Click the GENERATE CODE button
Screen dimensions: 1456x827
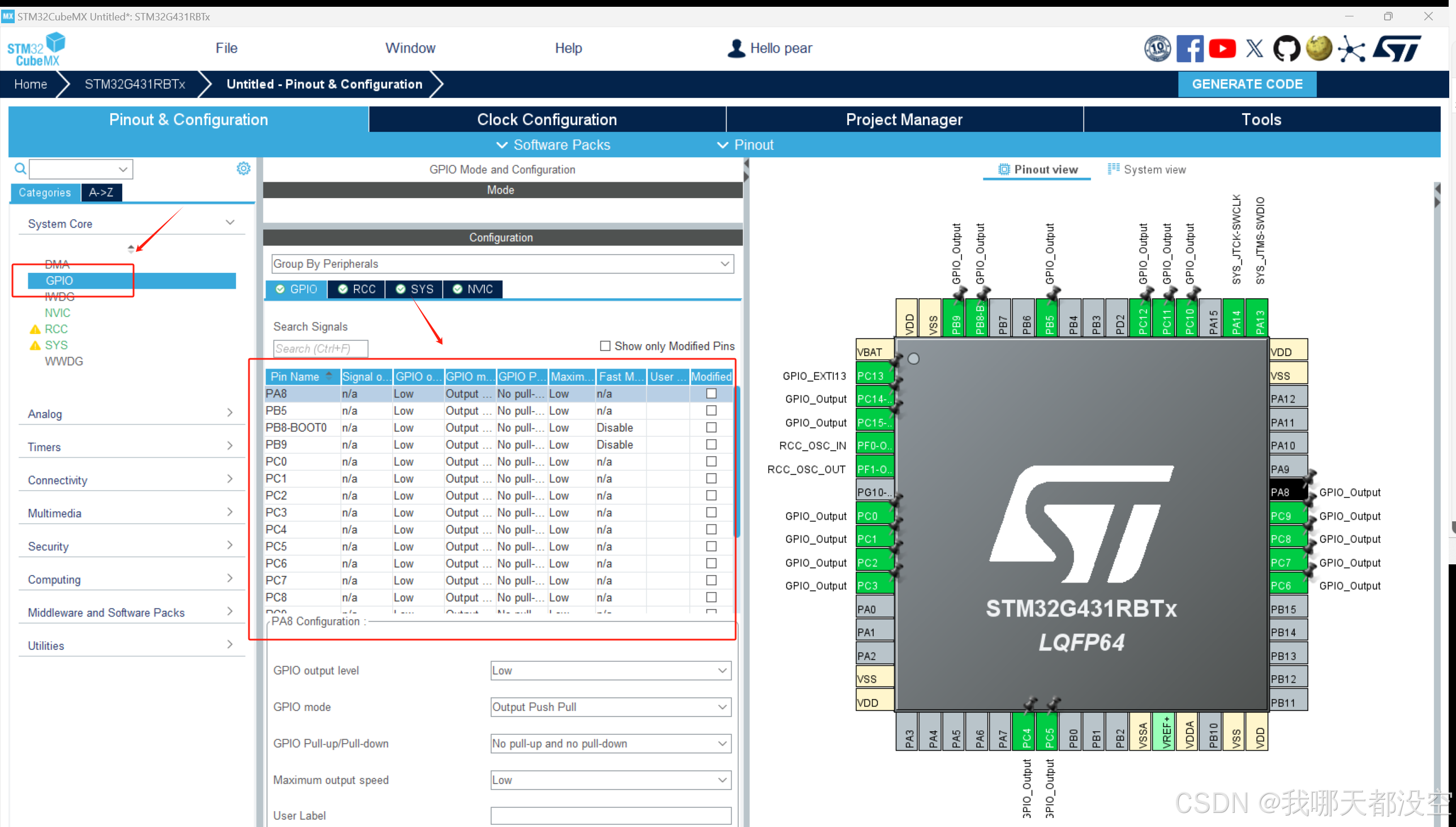tap(1247, 84)
